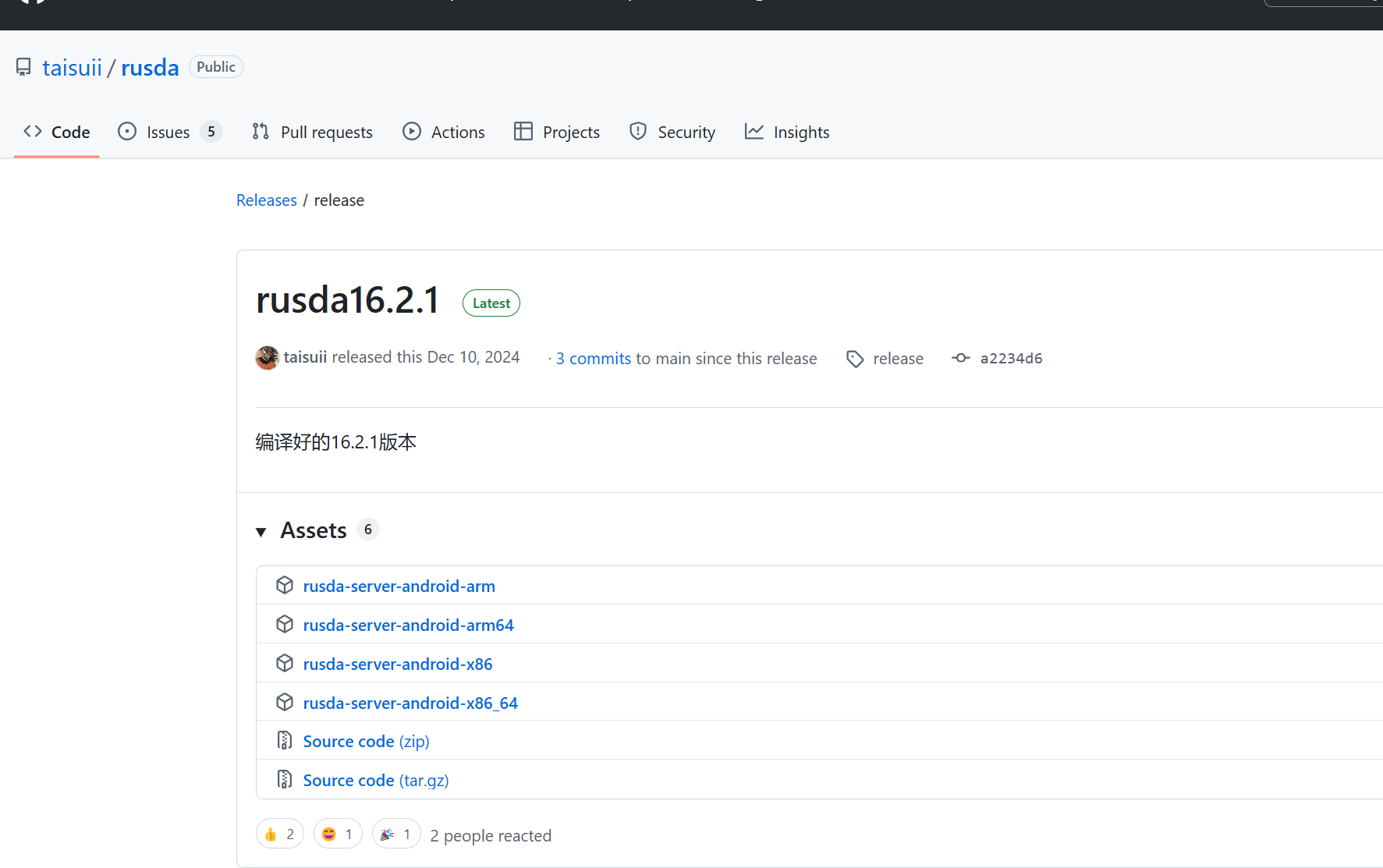Click the commit icon beside a2234d6
The width and height of the screenshot is (1383, 868).
click(x=961, y=358)
